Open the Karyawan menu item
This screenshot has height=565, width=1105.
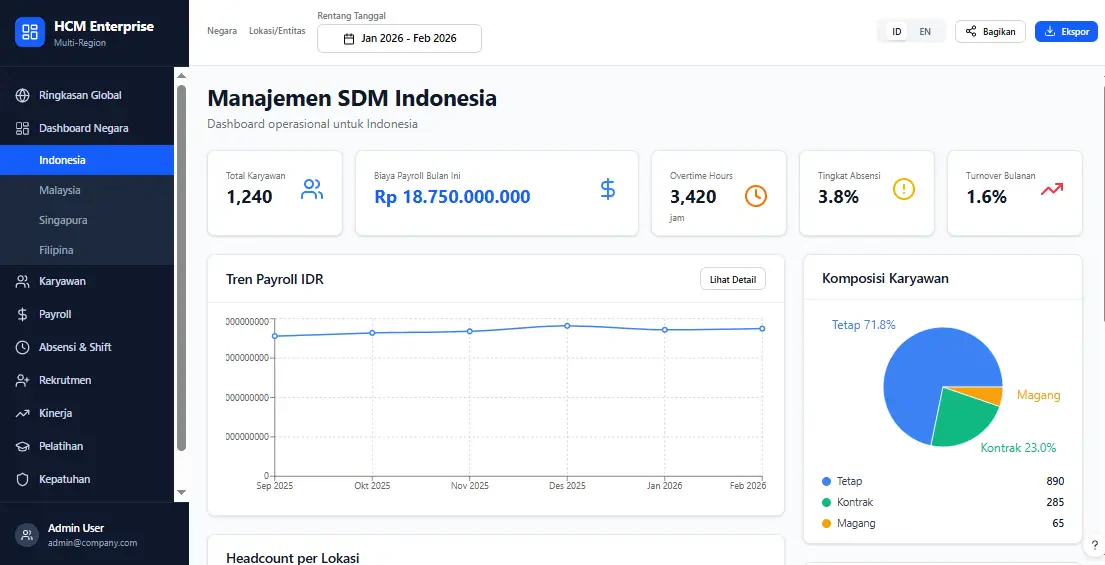click(x=87, y=281)
